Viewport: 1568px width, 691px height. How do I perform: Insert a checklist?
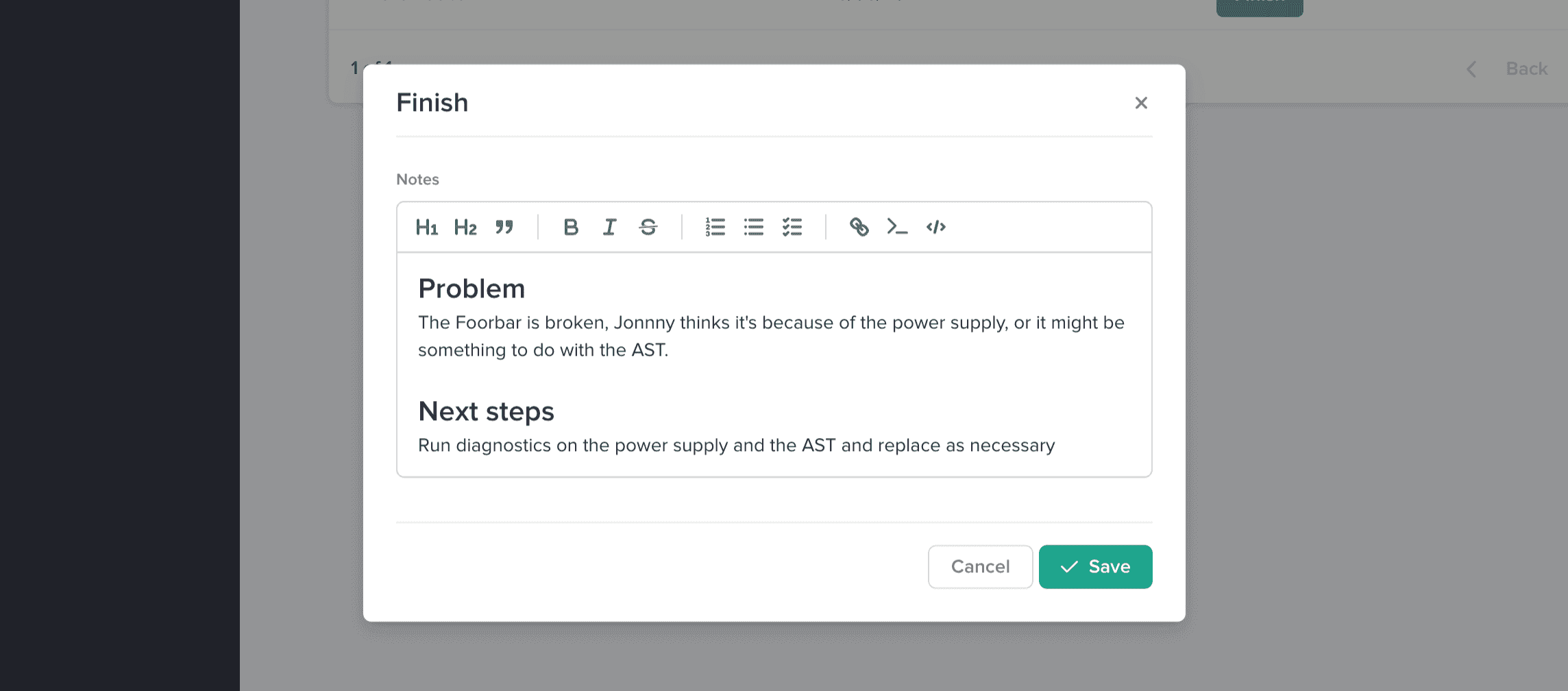click(792, 227)
